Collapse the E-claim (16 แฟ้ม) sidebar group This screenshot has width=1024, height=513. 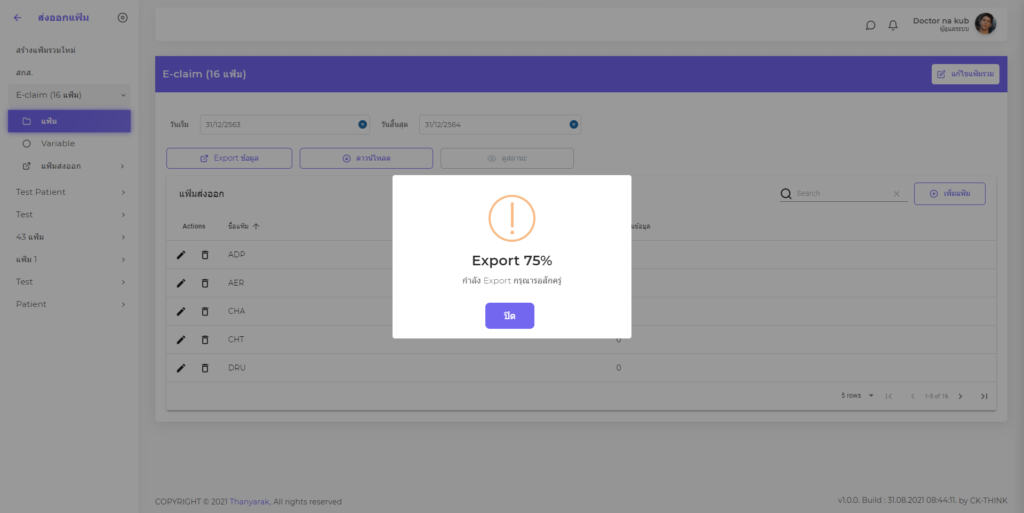pyautogui.click(x=123, y=95)
